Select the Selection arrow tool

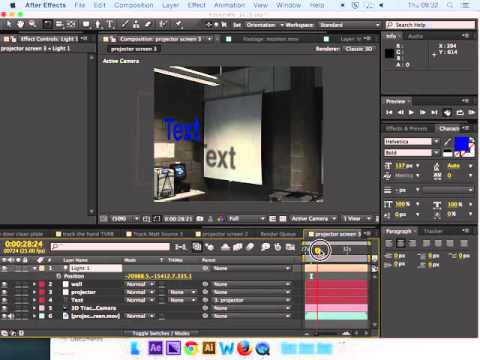(x=9, y=24)
